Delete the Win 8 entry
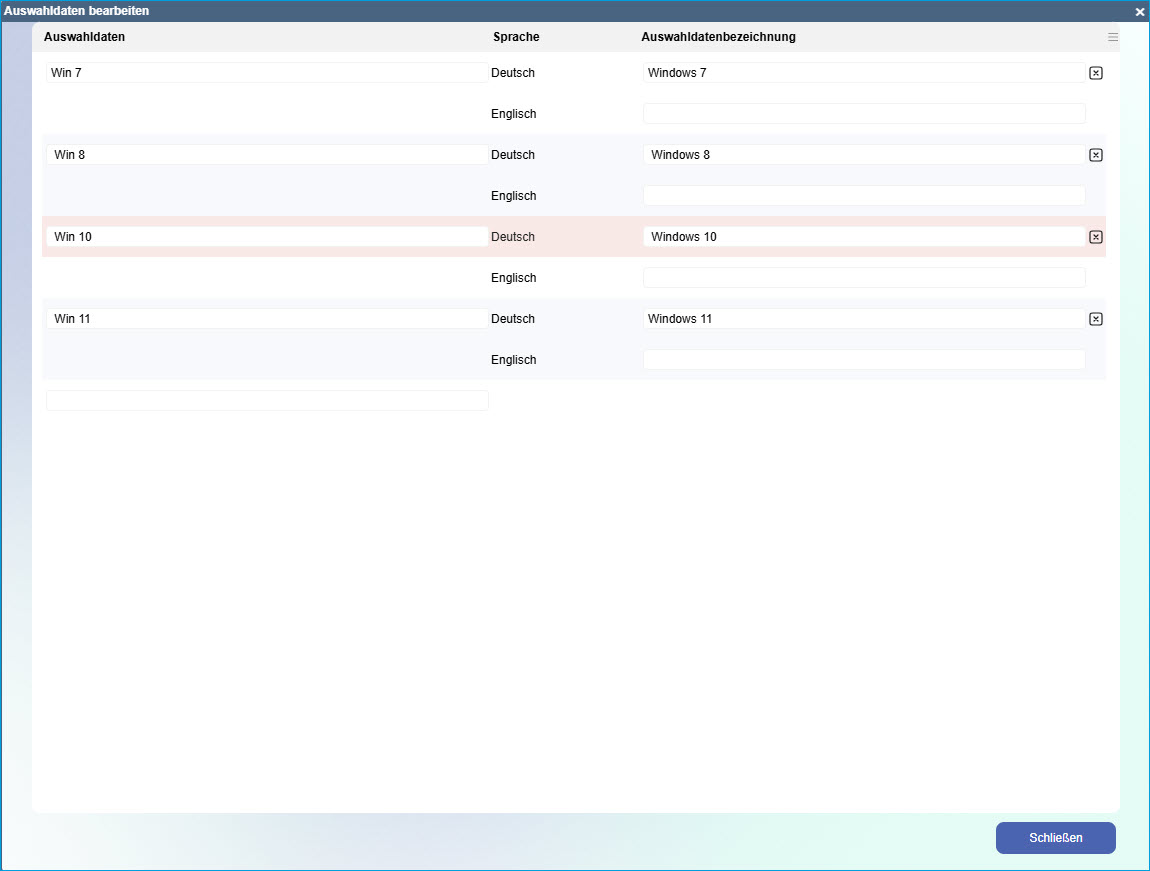 (1096, 155)
